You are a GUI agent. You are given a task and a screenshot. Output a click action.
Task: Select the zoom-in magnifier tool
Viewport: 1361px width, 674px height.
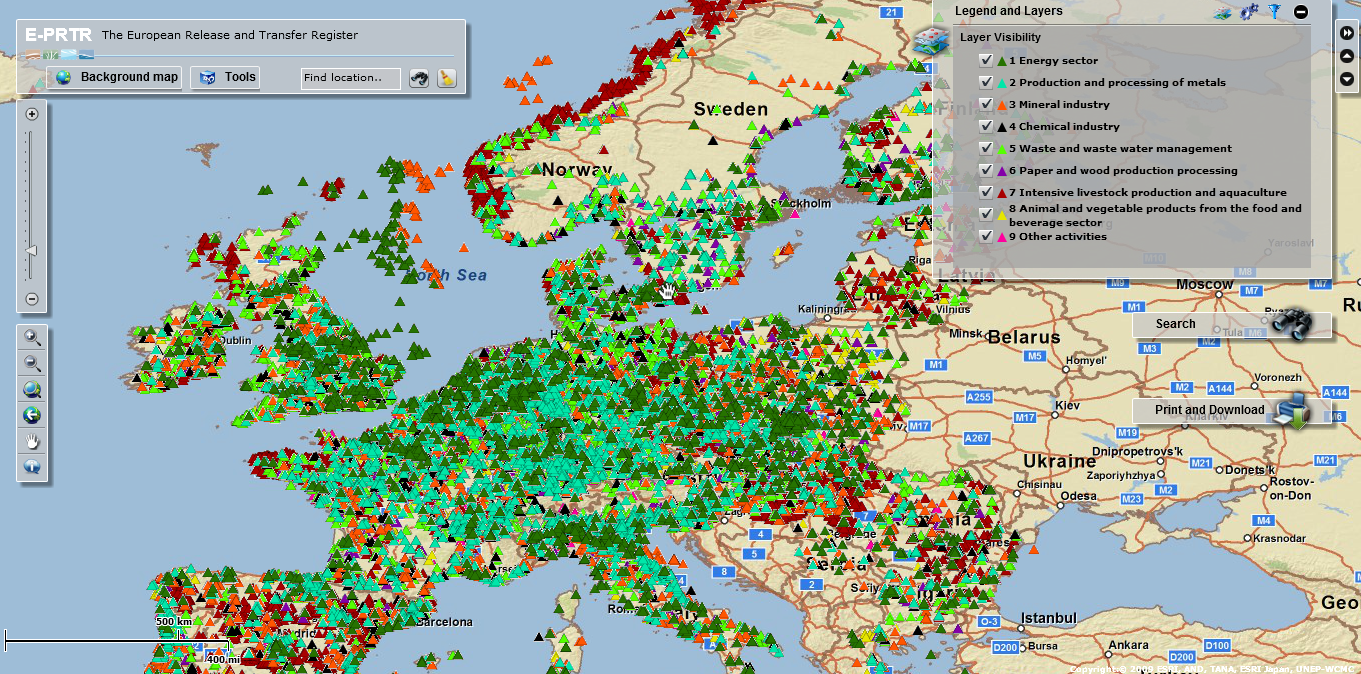(32, 338)
